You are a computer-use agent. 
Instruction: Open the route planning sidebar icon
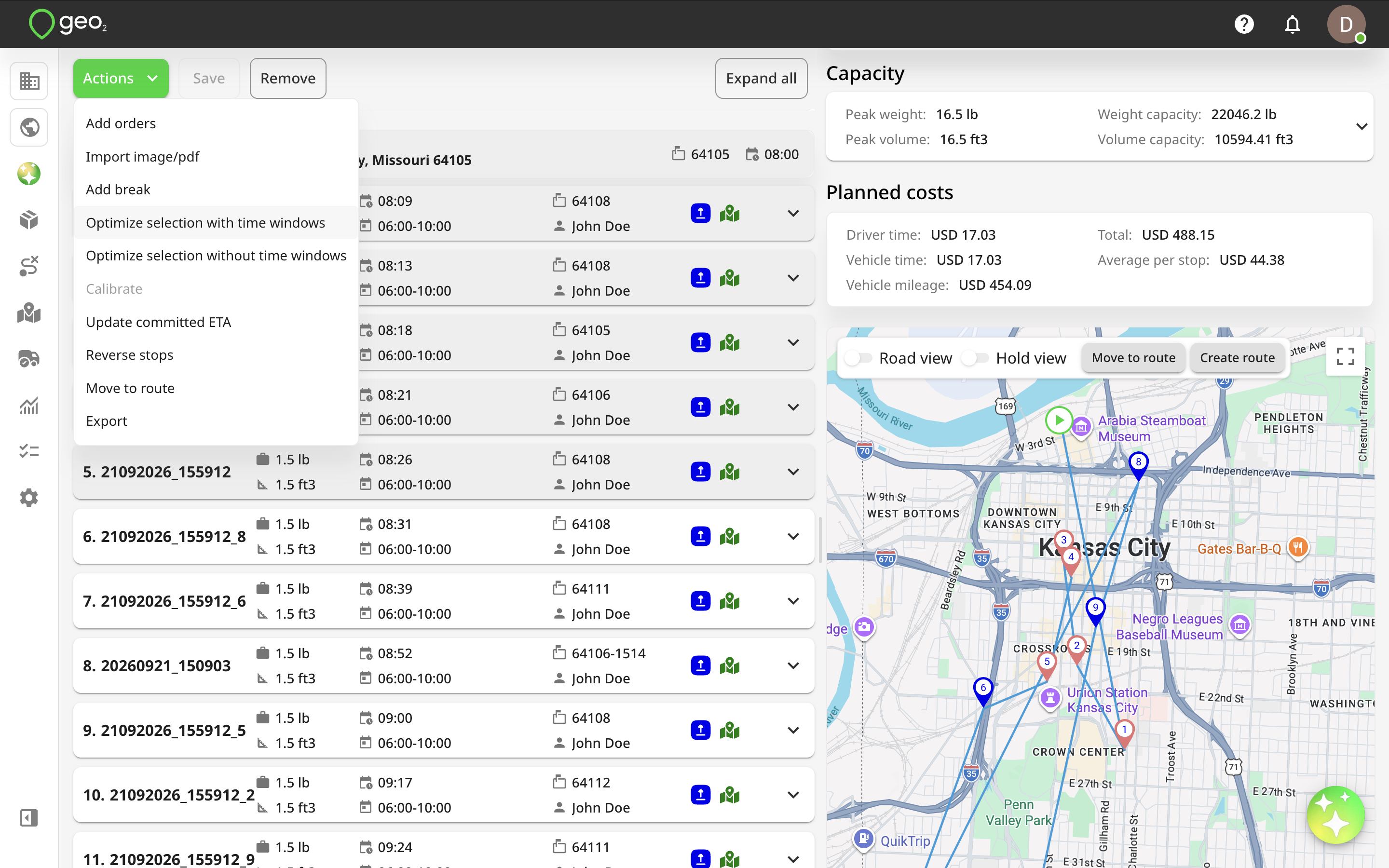[x=29, y=266]
